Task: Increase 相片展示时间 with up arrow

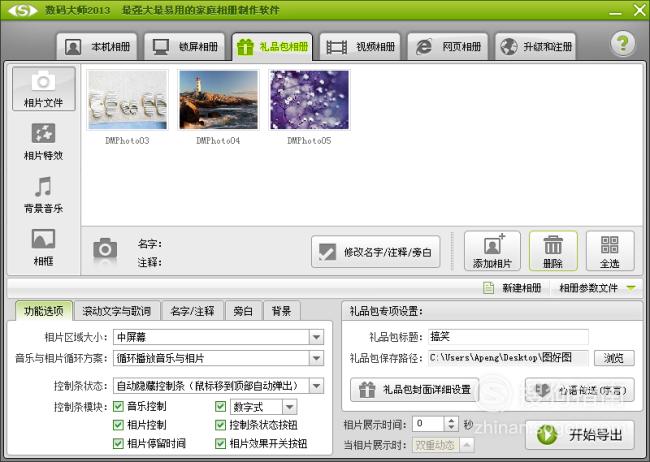Action: [451, 420]
